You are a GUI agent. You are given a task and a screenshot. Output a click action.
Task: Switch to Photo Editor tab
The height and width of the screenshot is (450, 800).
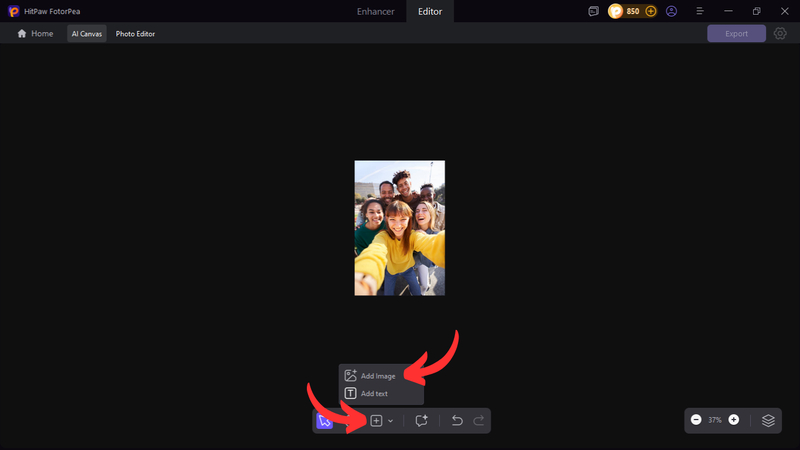tap(135, 34)
